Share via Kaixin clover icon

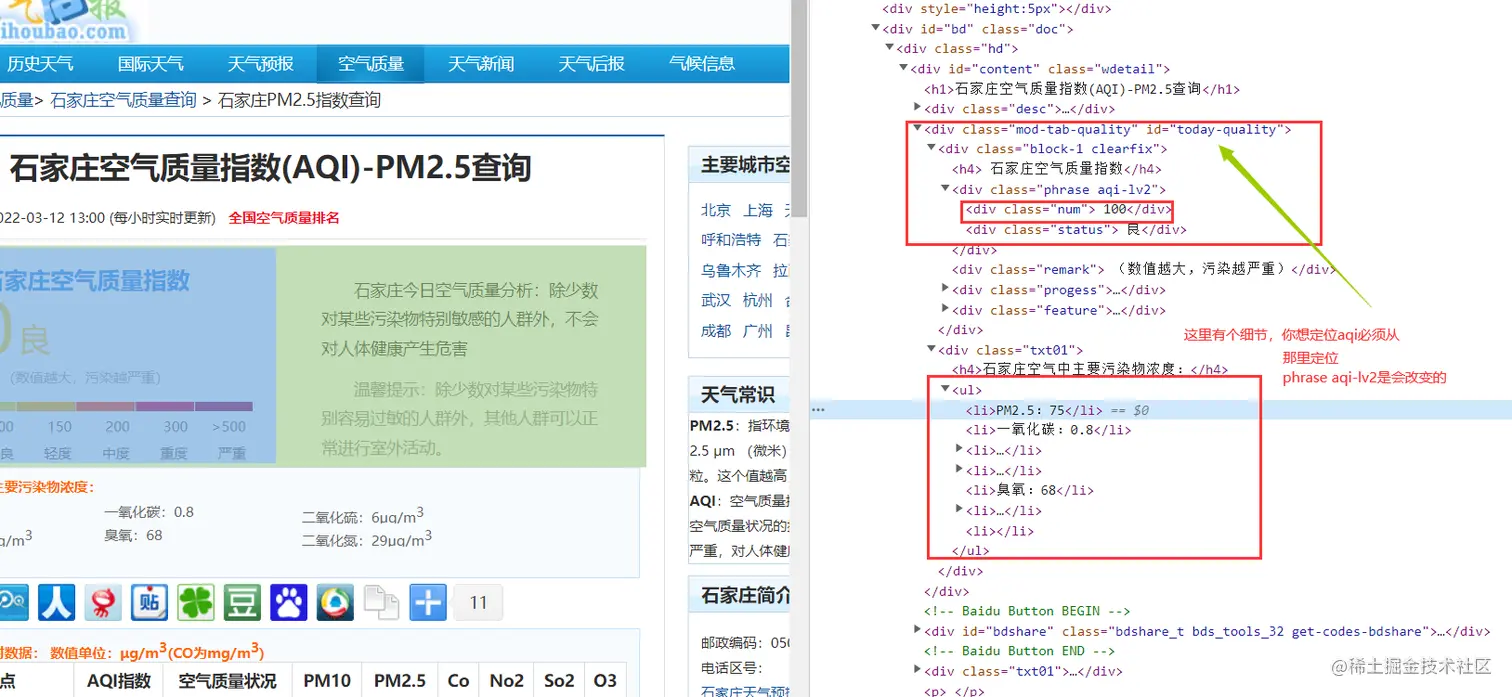pos(195,602)
